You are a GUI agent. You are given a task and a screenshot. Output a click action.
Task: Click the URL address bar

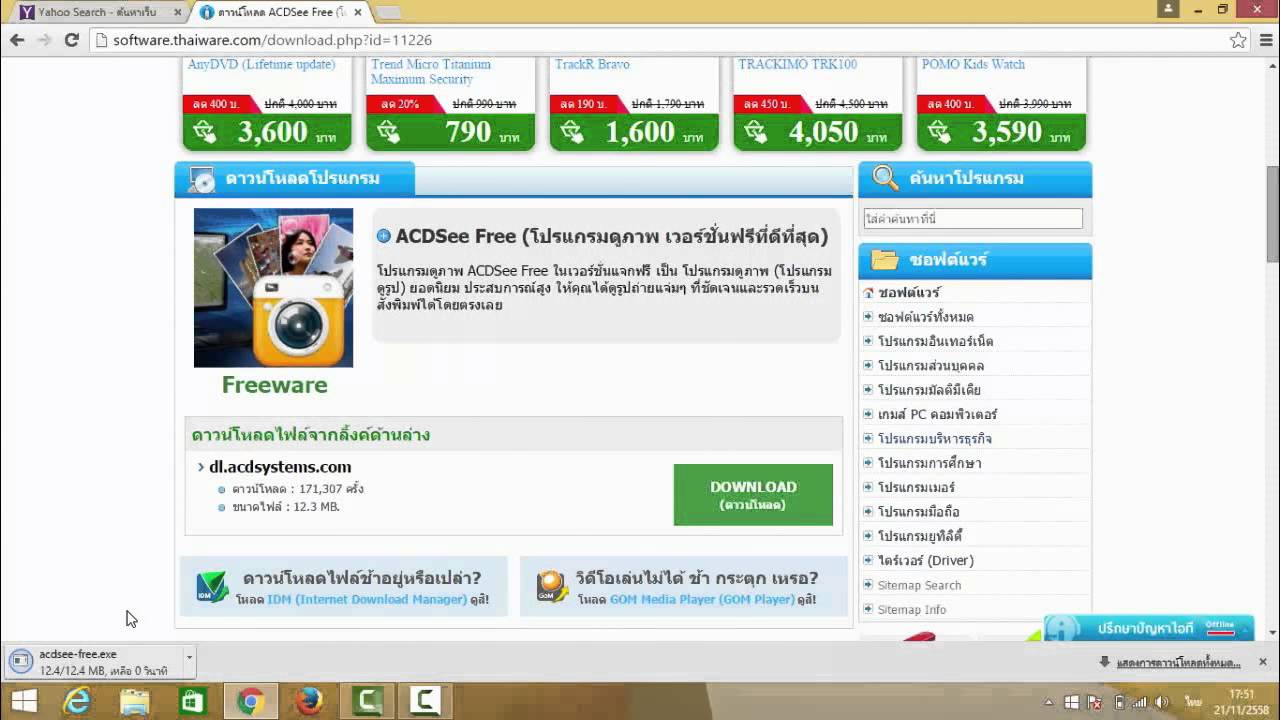tap(660, 40)
